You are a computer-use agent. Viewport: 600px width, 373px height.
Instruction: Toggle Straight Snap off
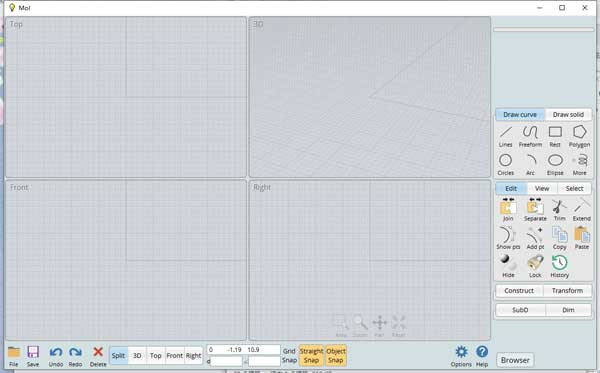[x=311, y=355]
